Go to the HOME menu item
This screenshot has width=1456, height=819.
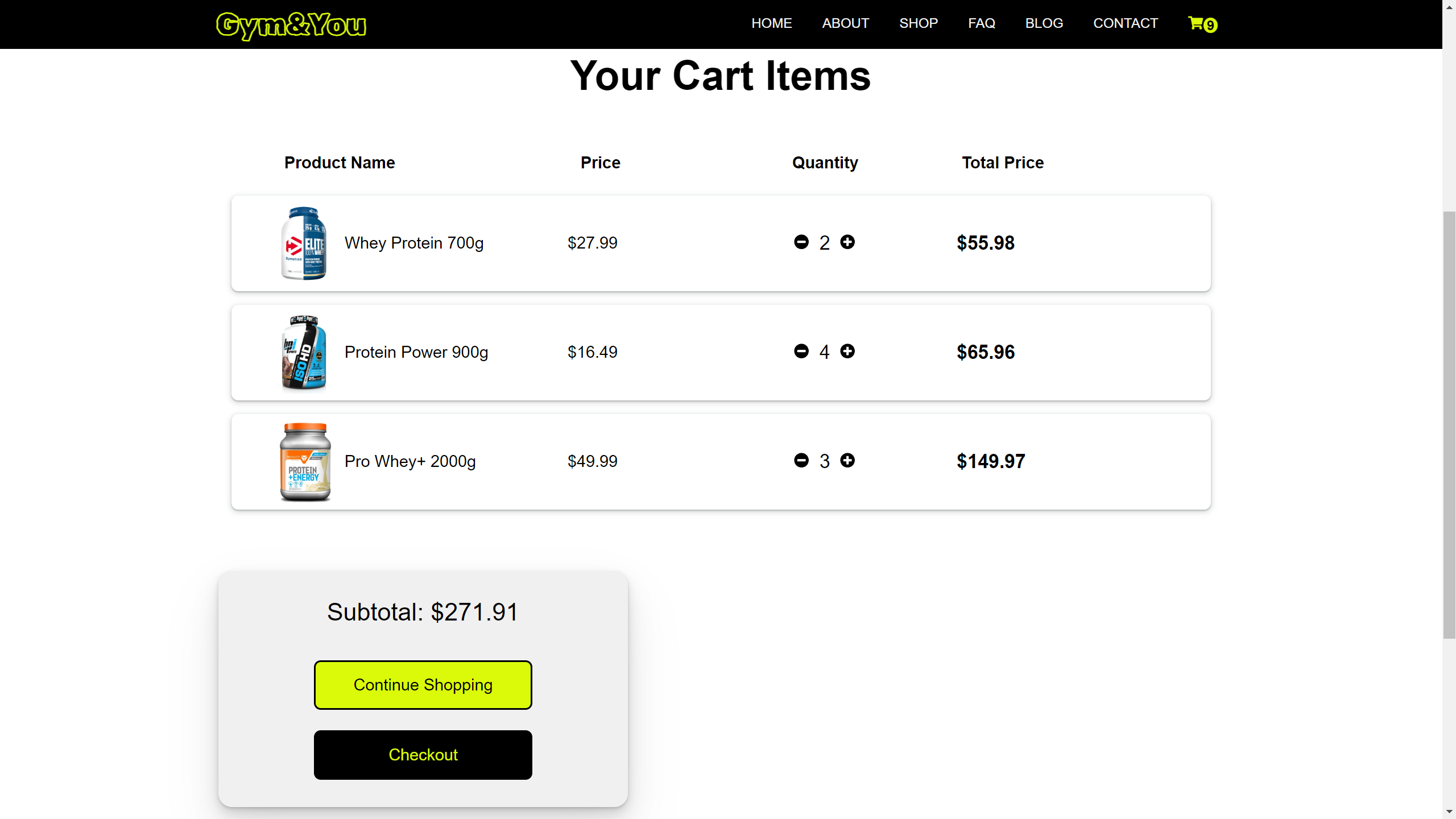(771, 23)
